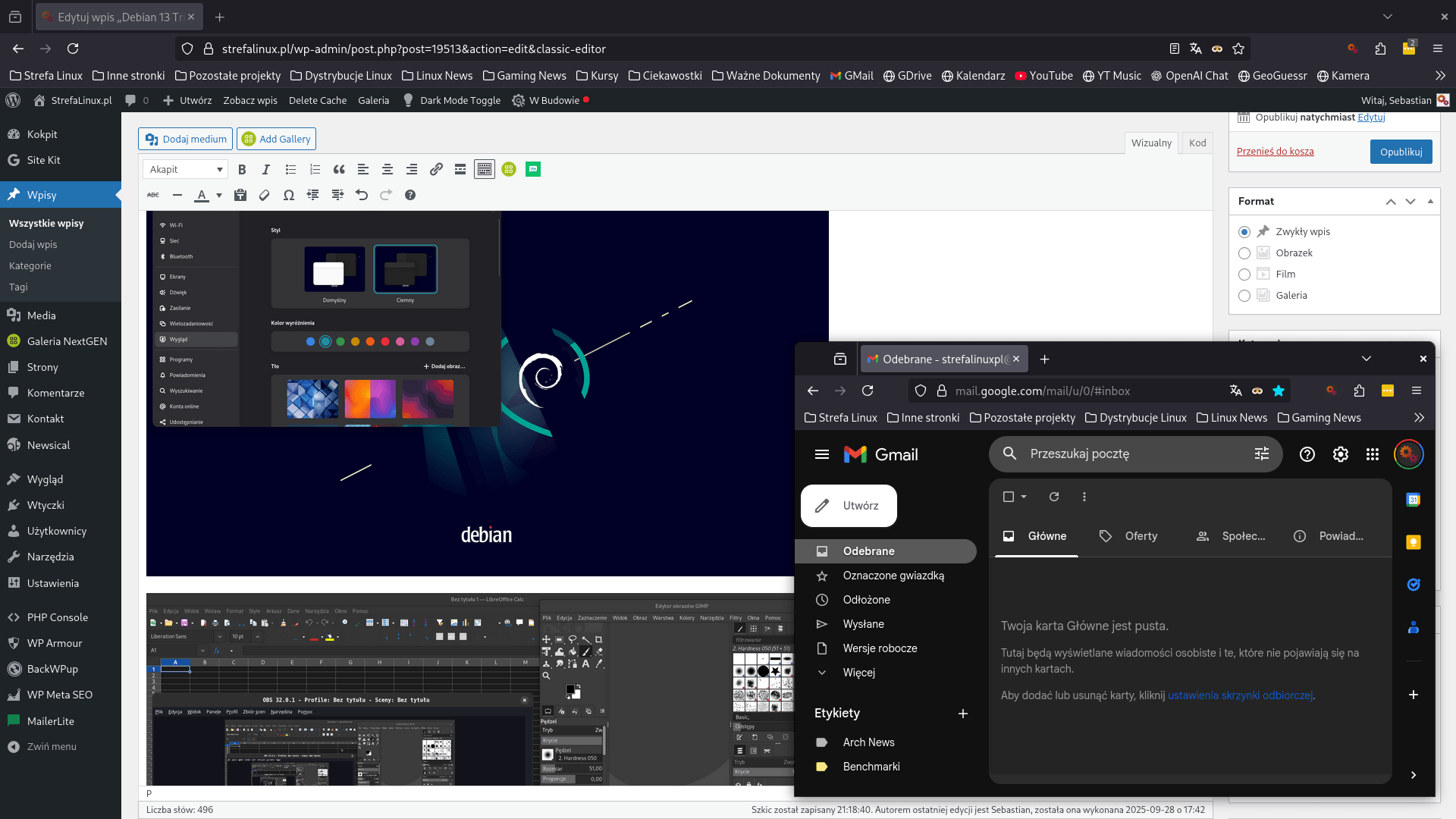The width and height of the screenshot is (1456, 819).
Task: Click Przenieś do kosza link
Action: pos(1275,152)
